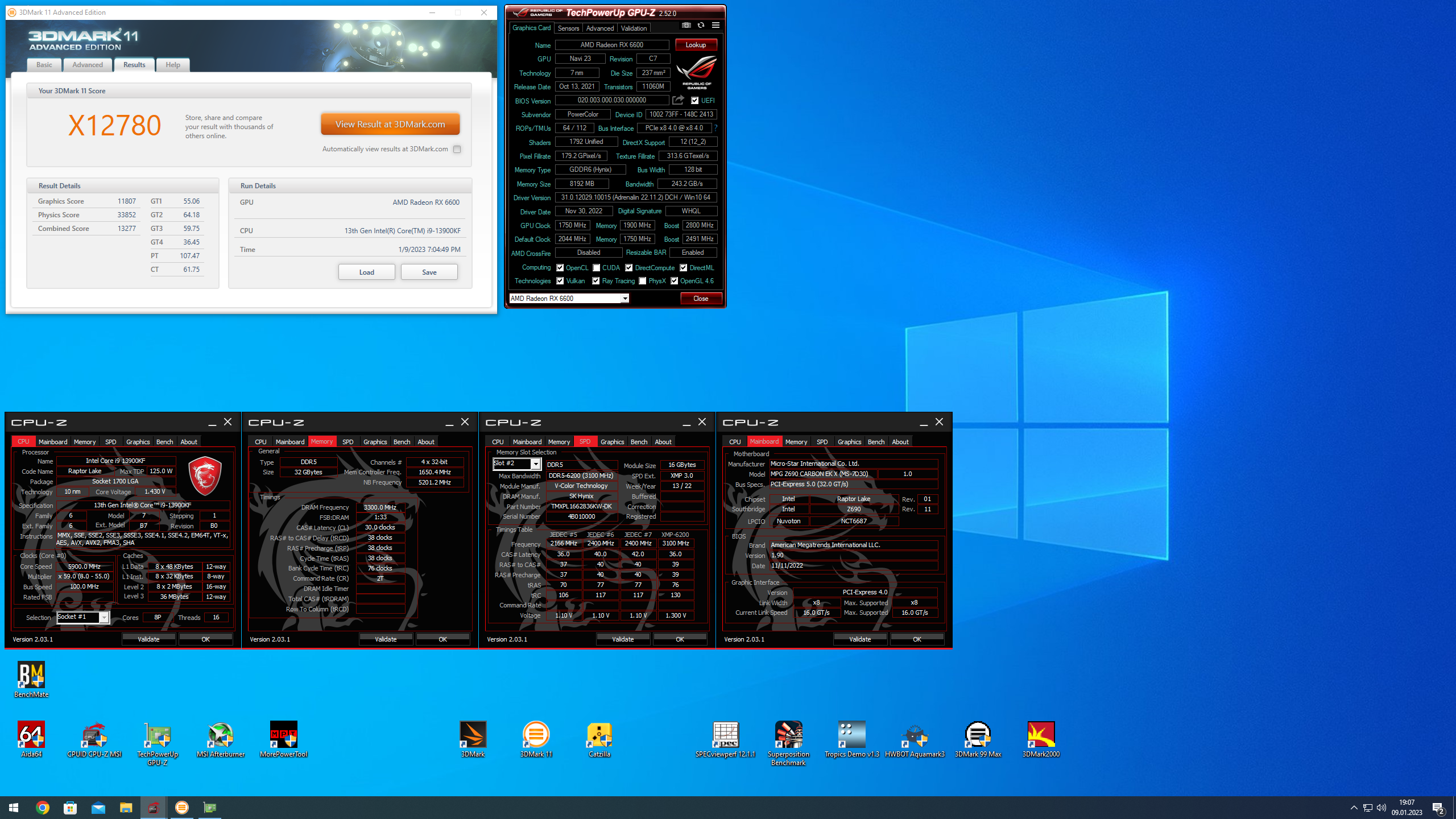Open File Explorer from the taskbar

tap(126, 808)
